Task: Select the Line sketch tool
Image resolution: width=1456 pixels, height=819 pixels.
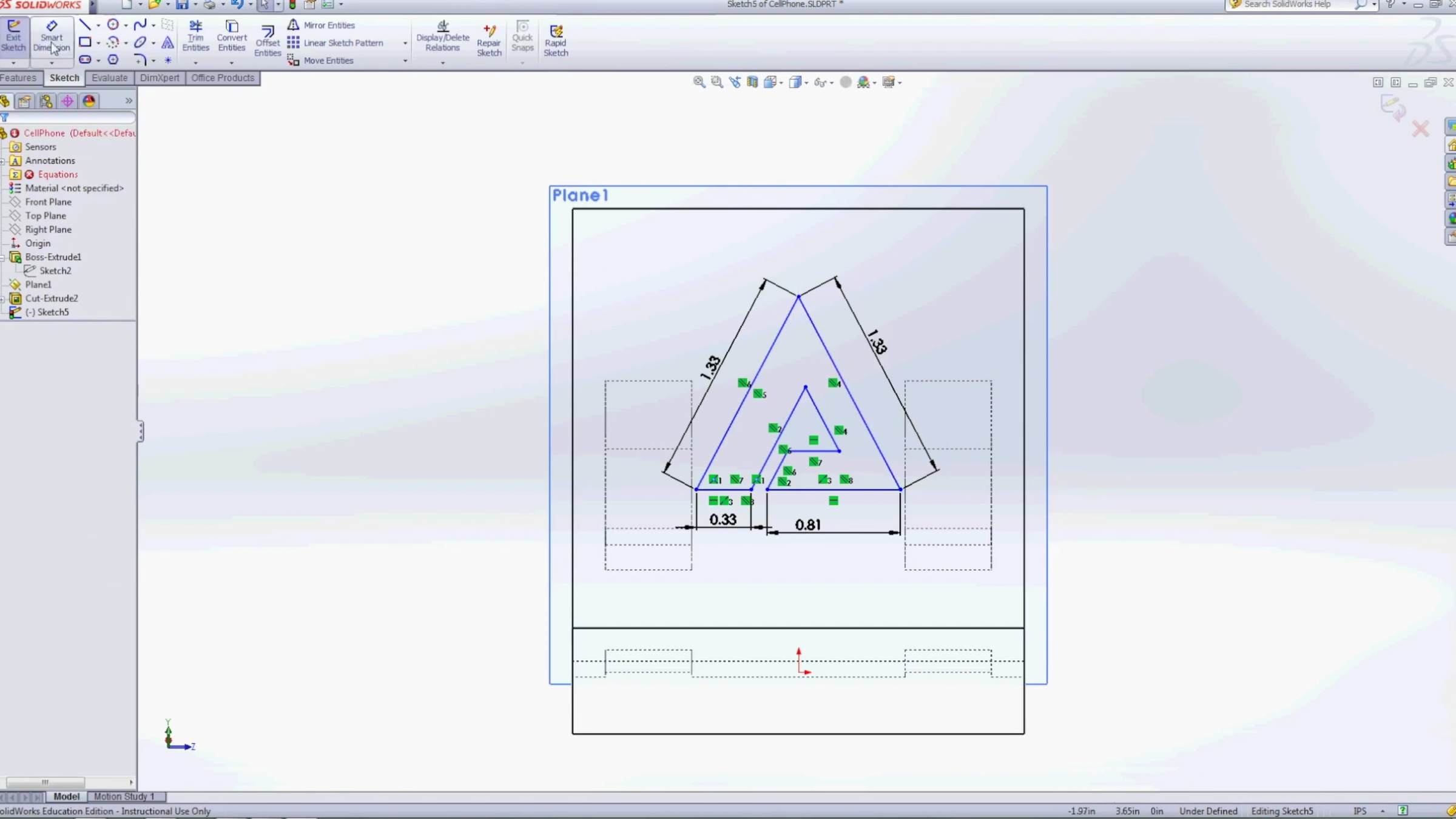Action: (85, 25)
